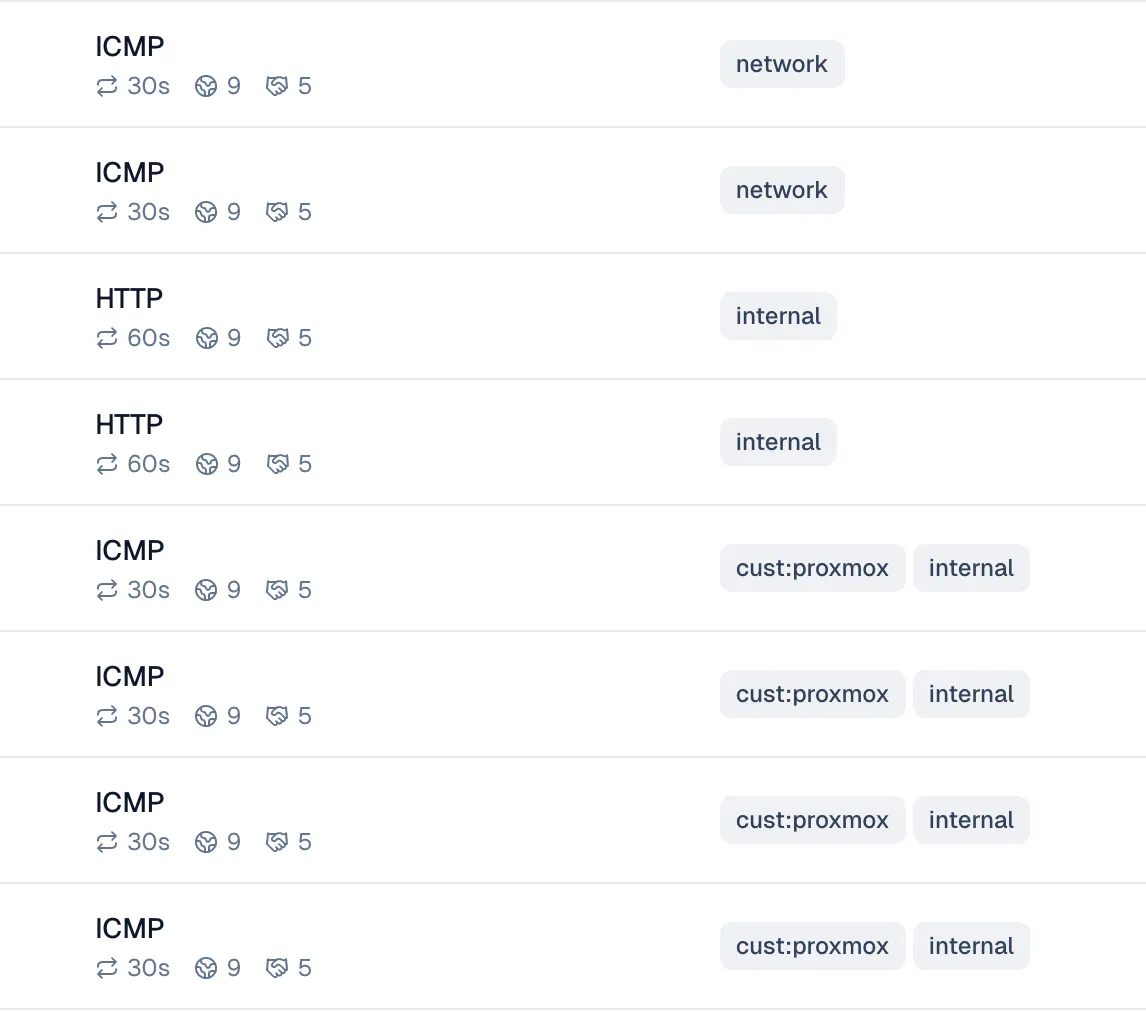Screen dimensions: 1146x1012
Task: Click the handshake icon on the sixth monitor row
Action: tap(277, 716)
